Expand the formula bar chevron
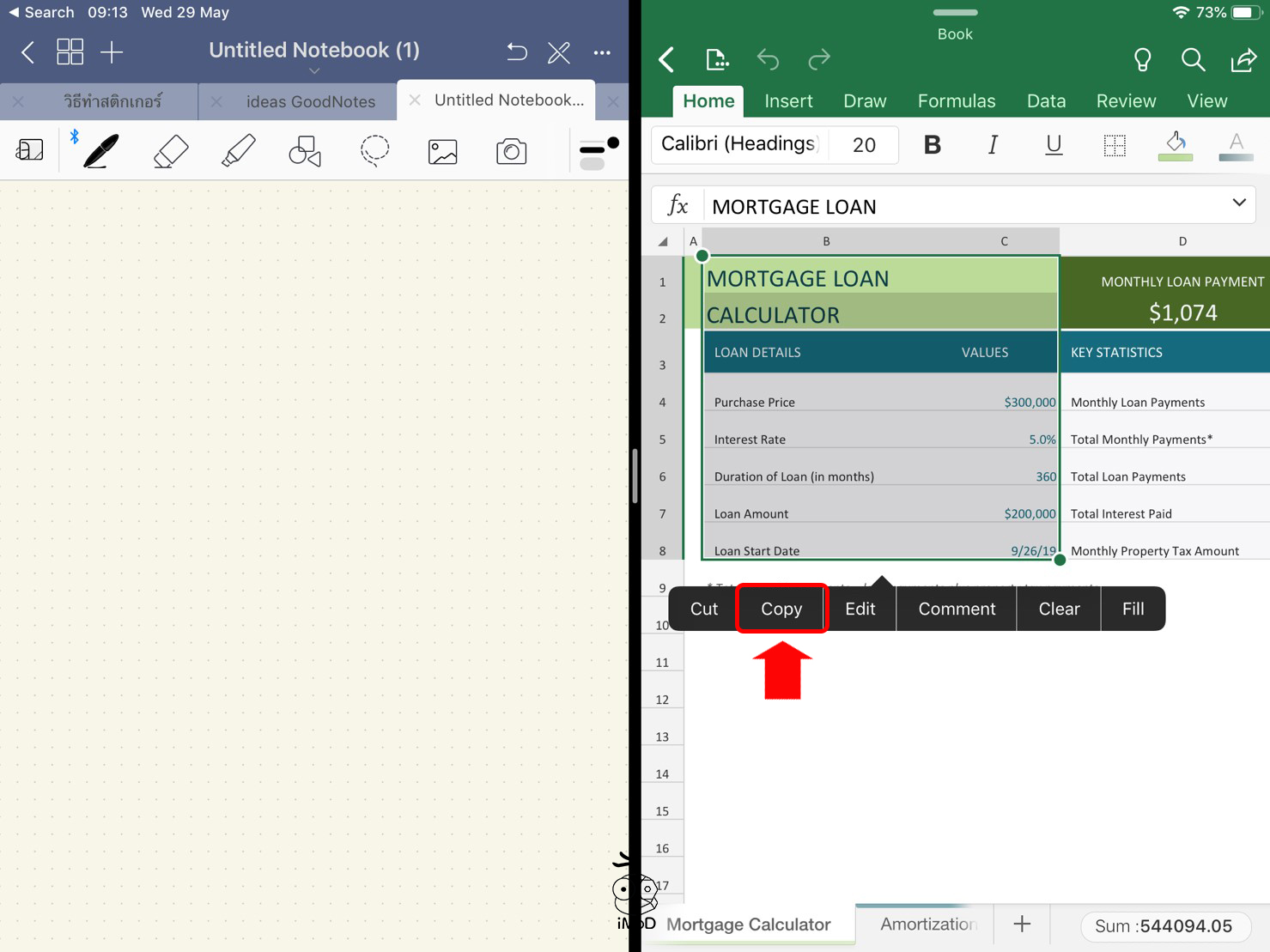The height and width of the screenshot is (952, 1270). click(x=1238, y=203)
